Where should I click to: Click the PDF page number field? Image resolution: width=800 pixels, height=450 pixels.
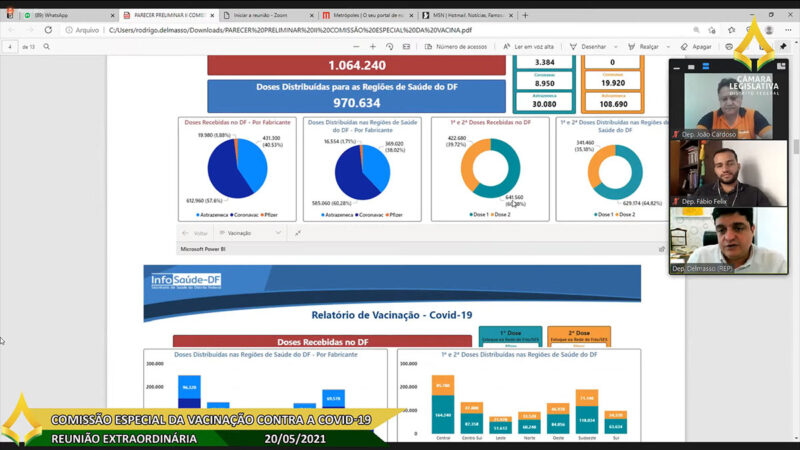click(x=11, y=47)
